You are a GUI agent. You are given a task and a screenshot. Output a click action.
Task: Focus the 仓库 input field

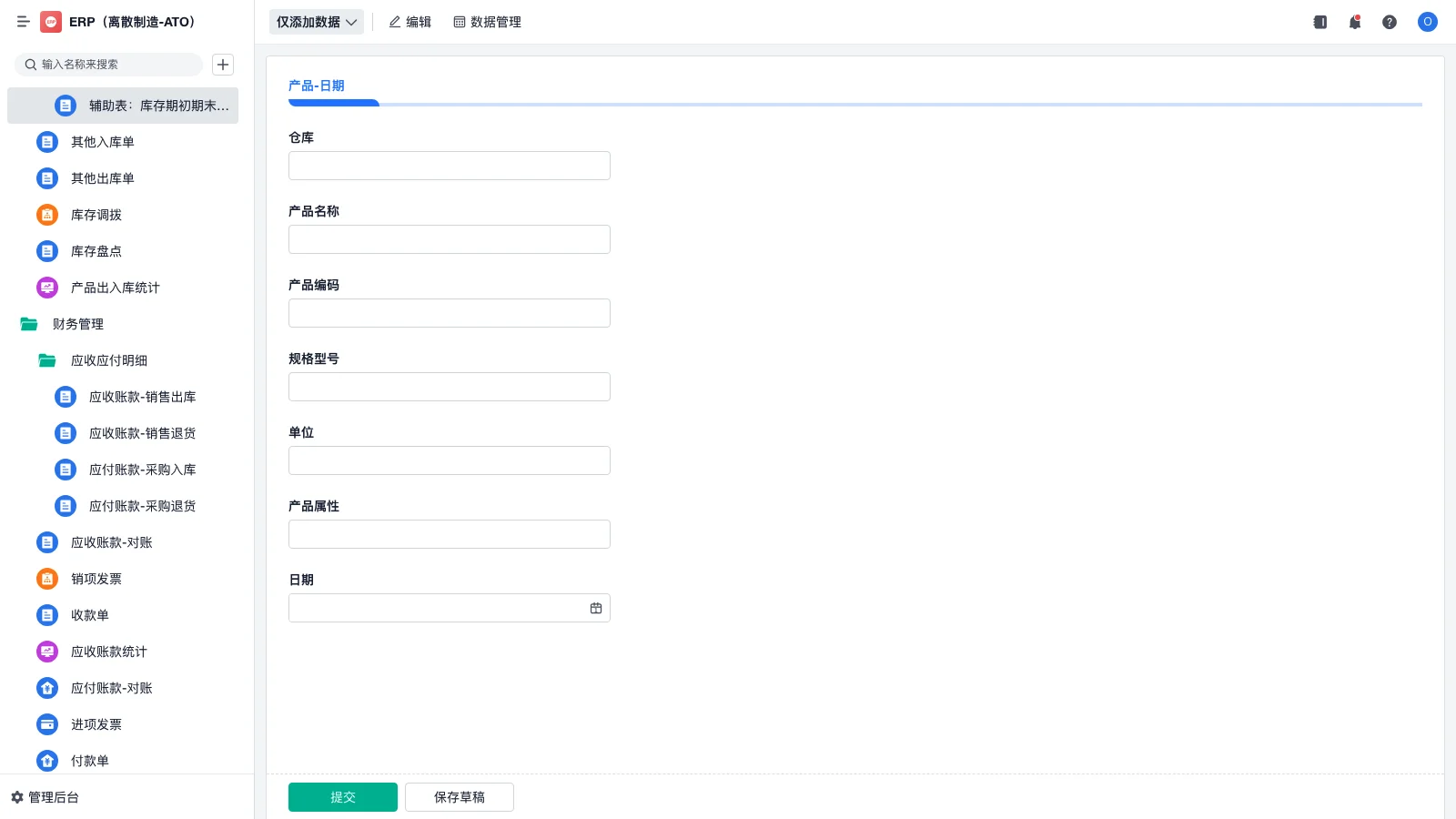tap(449, 166)
